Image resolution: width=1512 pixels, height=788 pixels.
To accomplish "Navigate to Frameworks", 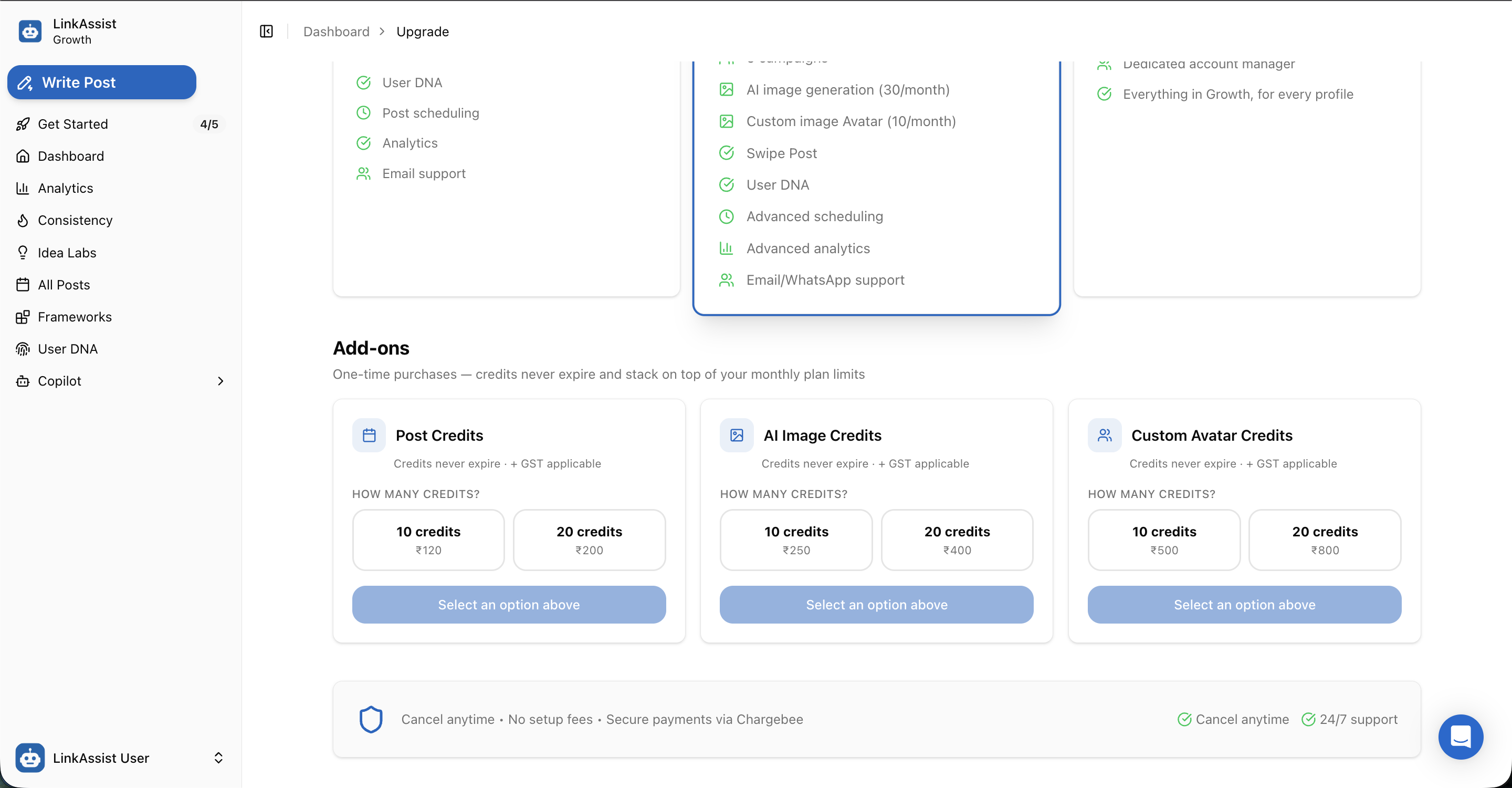I will pos(121,317).
